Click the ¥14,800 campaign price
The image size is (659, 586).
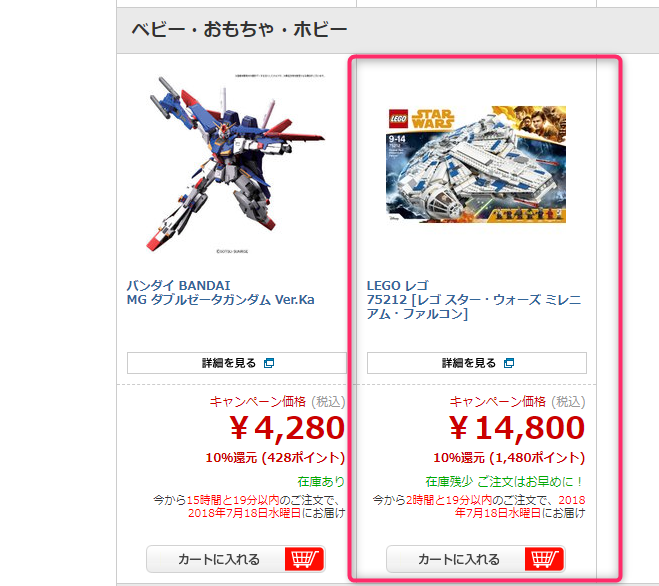click(x=517, y=428)
